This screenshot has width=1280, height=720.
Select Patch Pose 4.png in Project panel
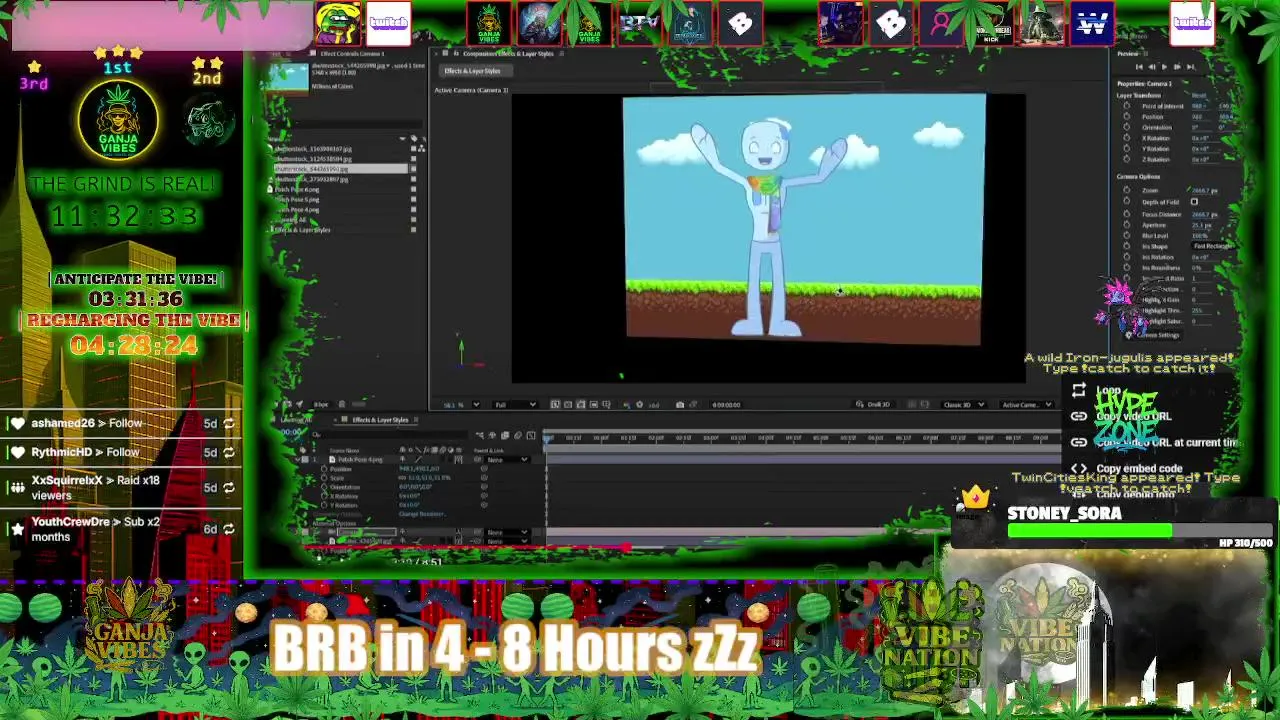click(298, 209)
